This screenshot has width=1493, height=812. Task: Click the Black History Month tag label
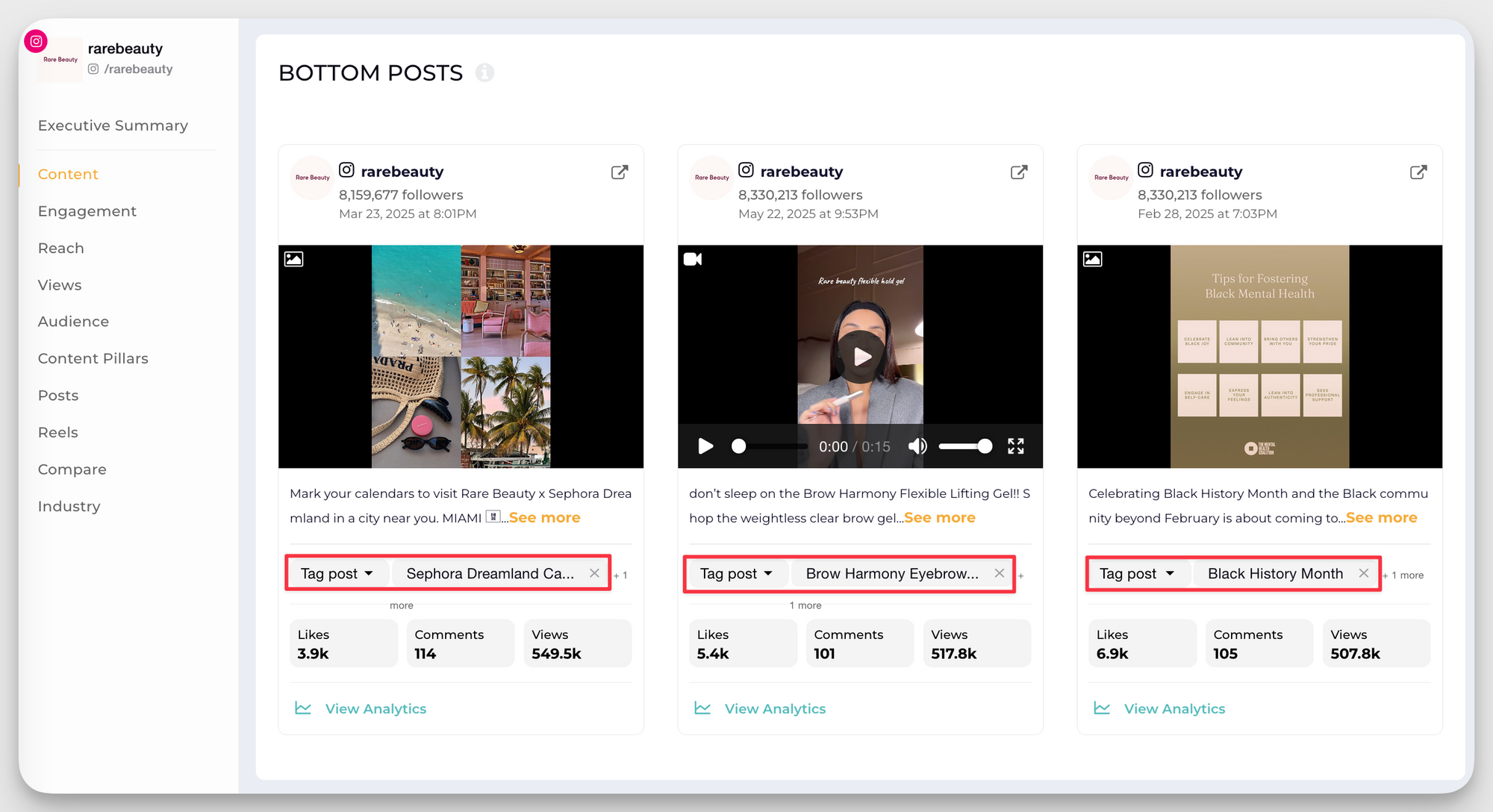(1275, 573)
